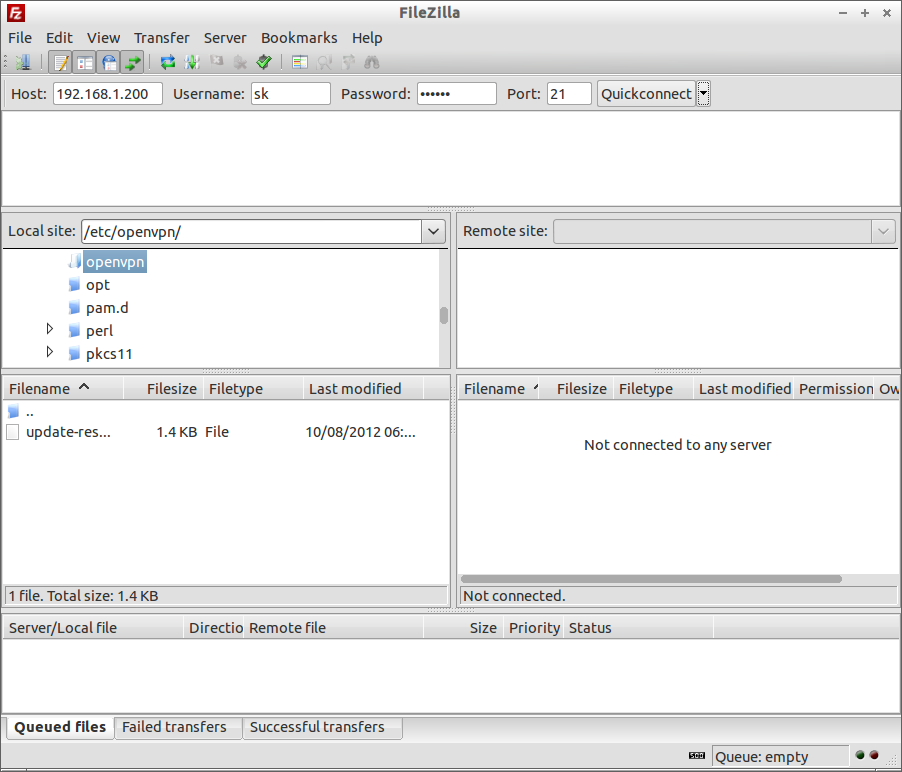Click the opt folder icon
Screen dimensions: 902x772
point(74,285)
